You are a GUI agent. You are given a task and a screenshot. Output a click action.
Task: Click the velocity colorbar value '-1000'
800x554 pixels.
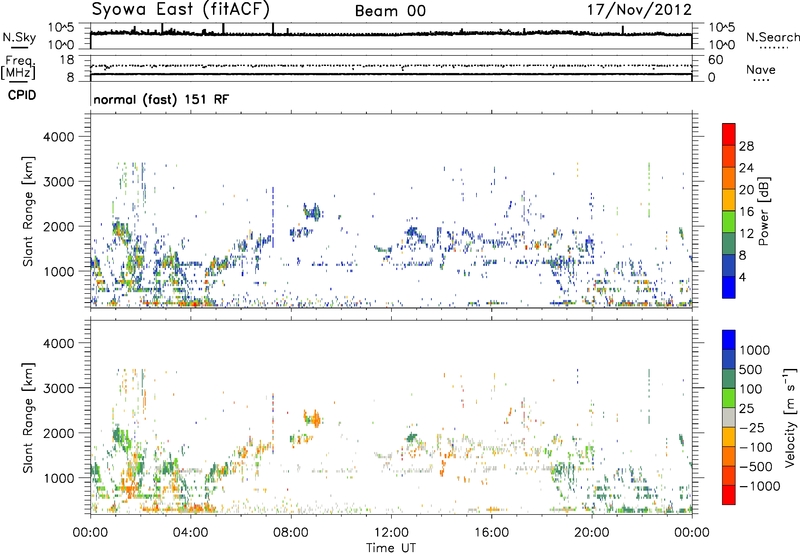pyautogui.click(x=759, y=486)
